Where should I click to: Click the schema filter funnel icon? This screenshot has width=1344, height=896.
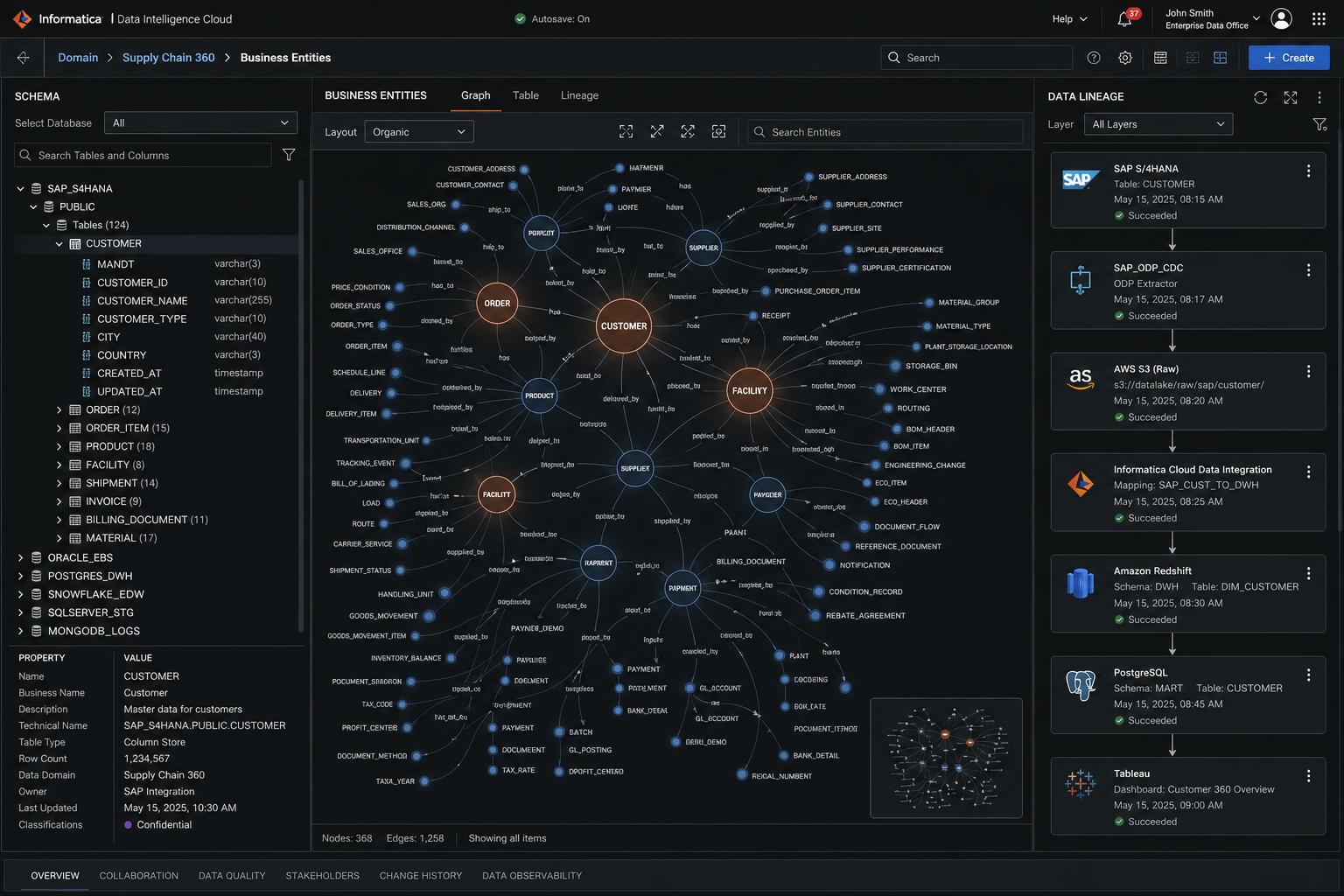pyautogui.click(x=289, y=155)
